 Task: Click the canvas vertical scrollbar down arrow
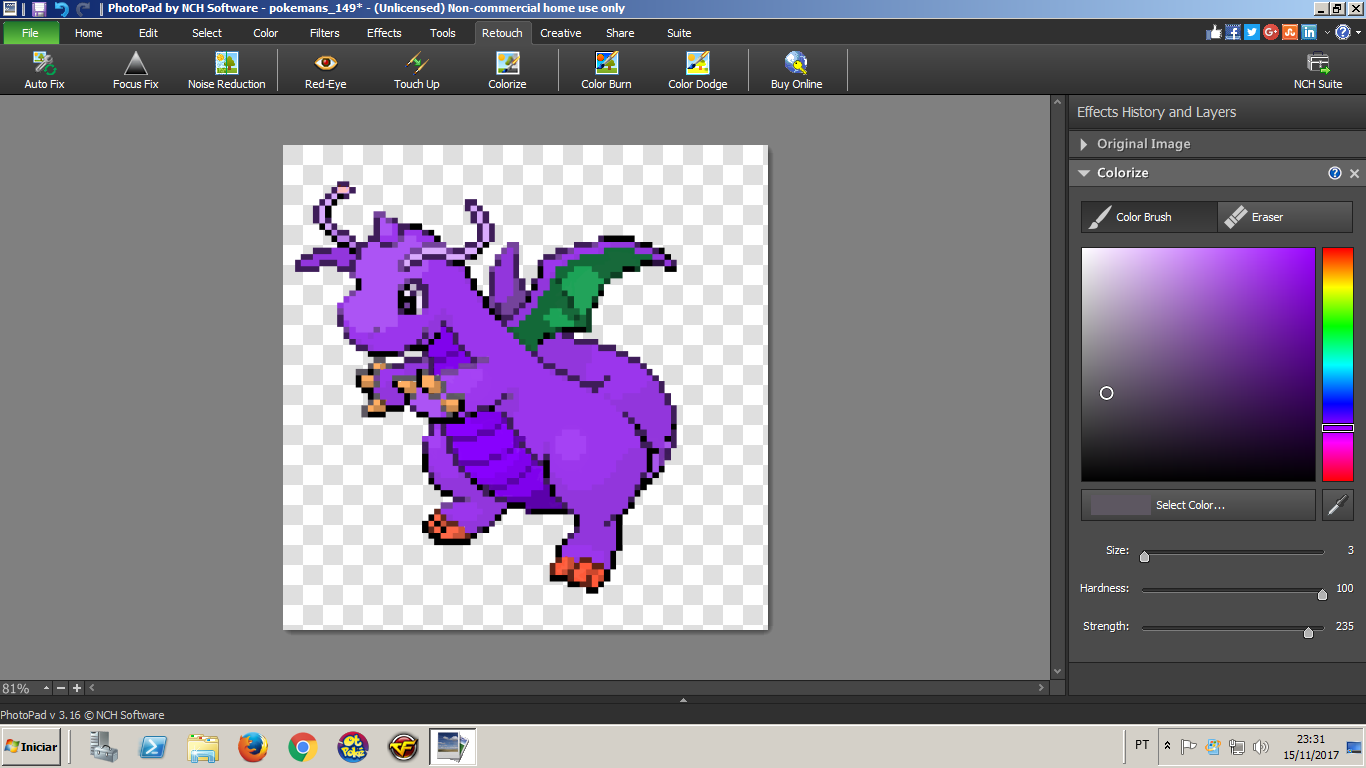1058,671
